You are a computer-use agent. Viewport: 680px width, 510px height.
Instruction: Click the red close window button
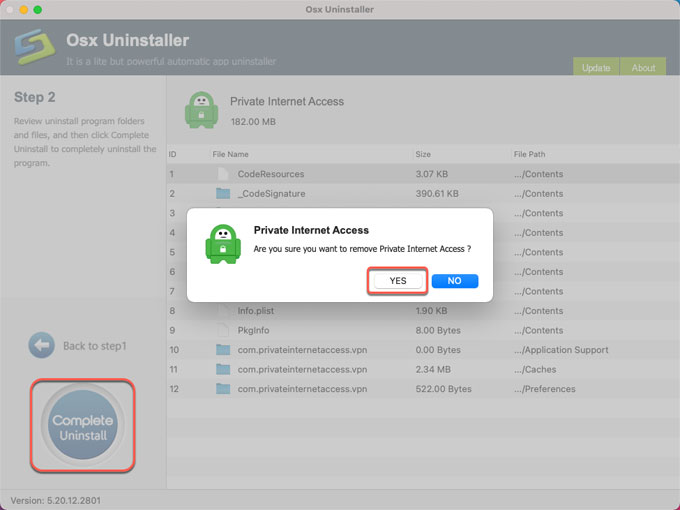[x=12, y=9]
